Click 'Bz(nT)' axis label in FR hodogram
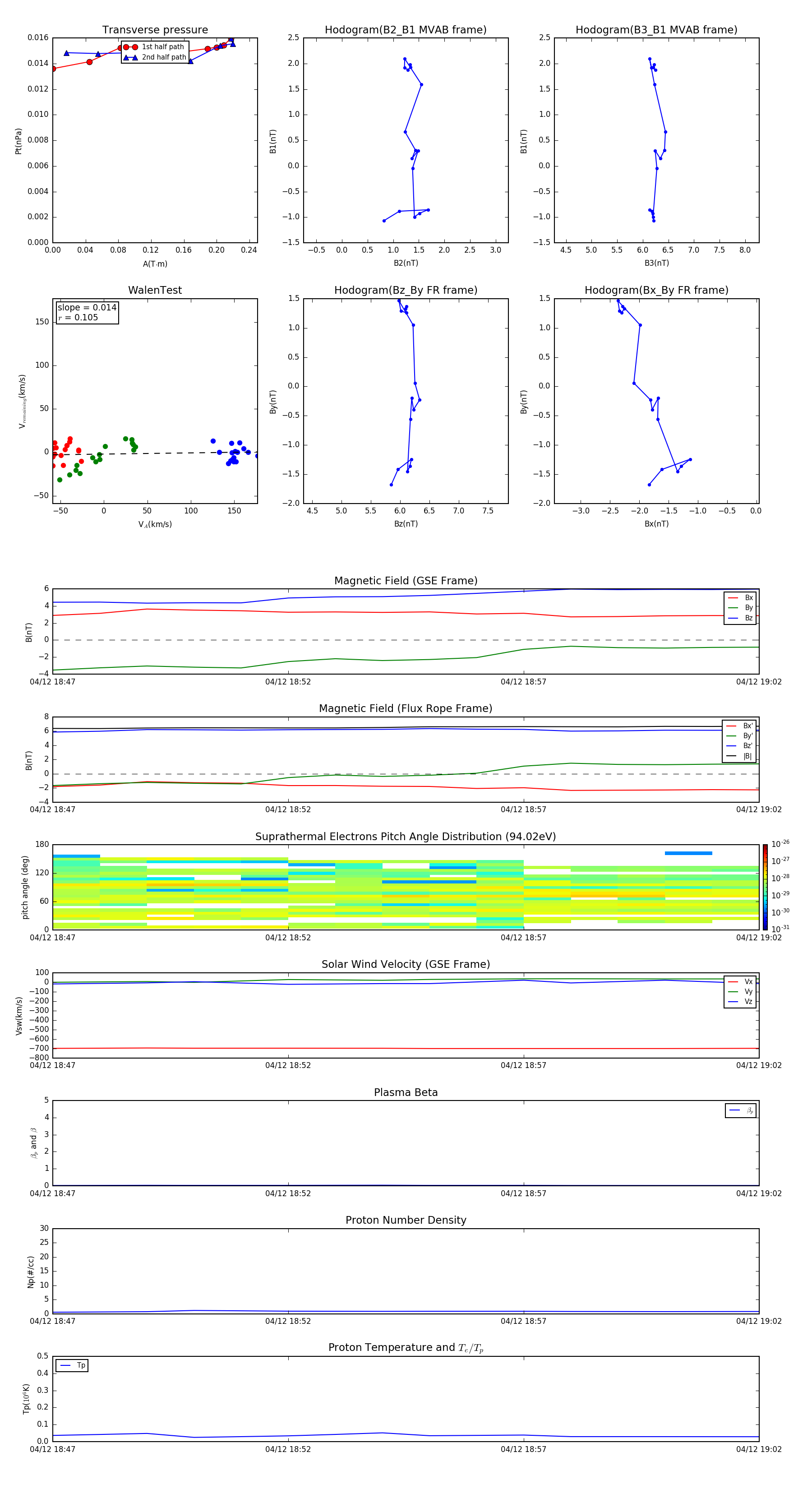Viewport: 812px width, 1489px height. click(x=406, y=524)
